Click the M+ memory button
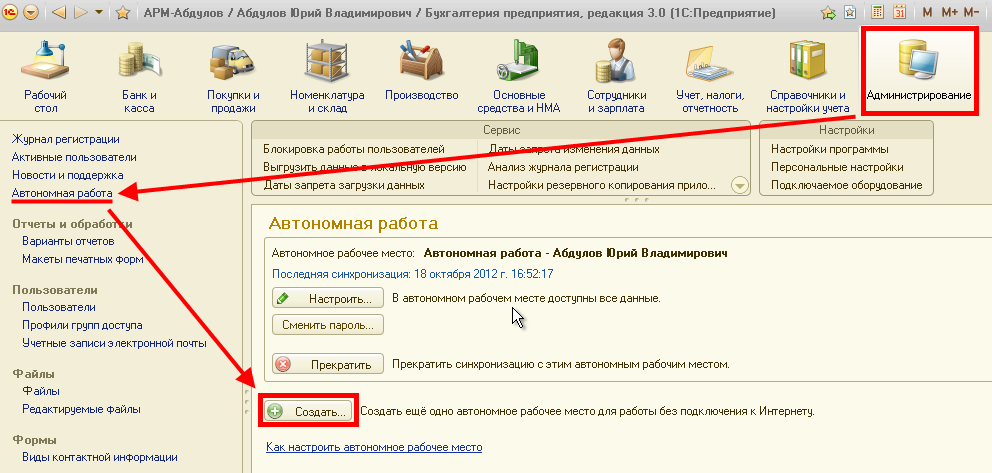 tap(949, 12)
